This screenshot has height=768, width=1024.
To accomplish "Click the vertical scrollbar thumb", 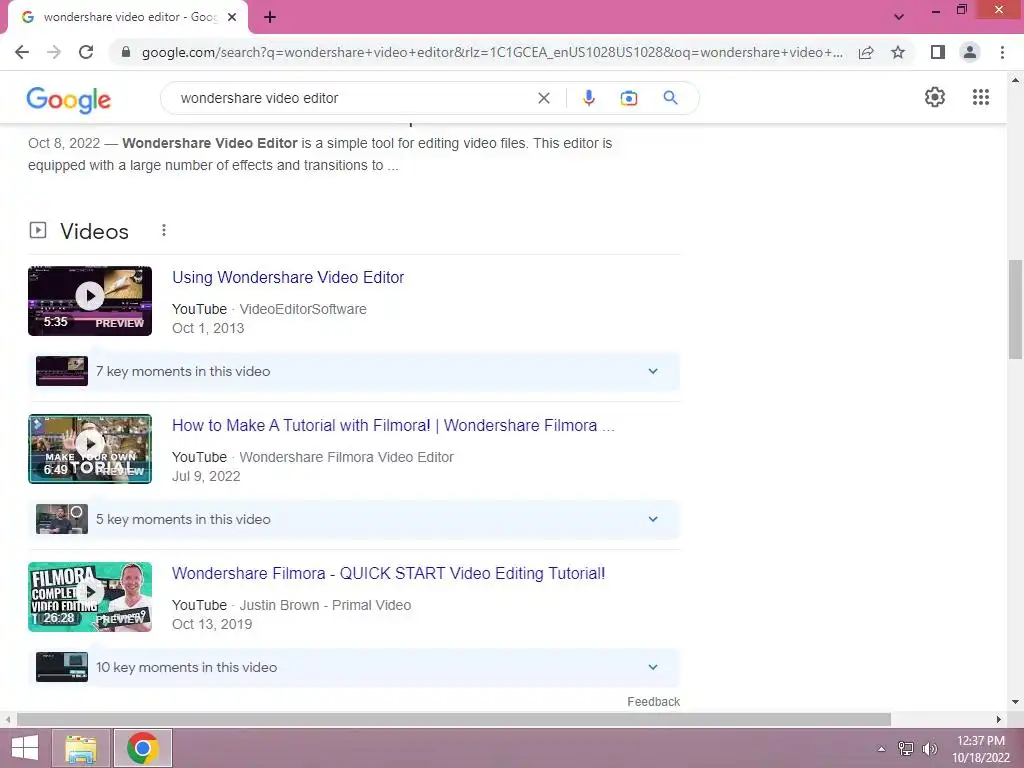I will pos(1015,309).
